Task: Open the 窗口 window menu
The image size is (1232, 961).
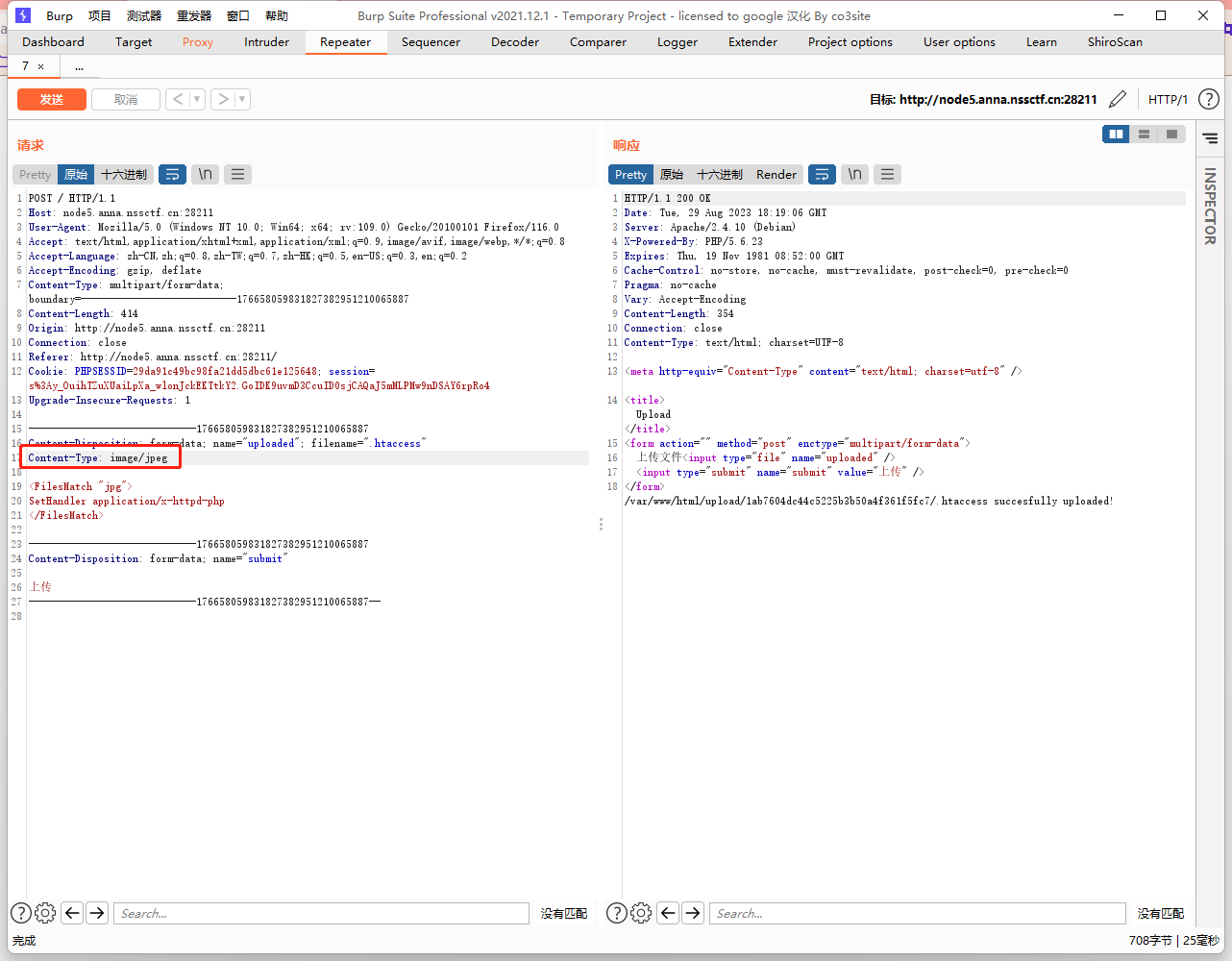Action: click(238, 15)
